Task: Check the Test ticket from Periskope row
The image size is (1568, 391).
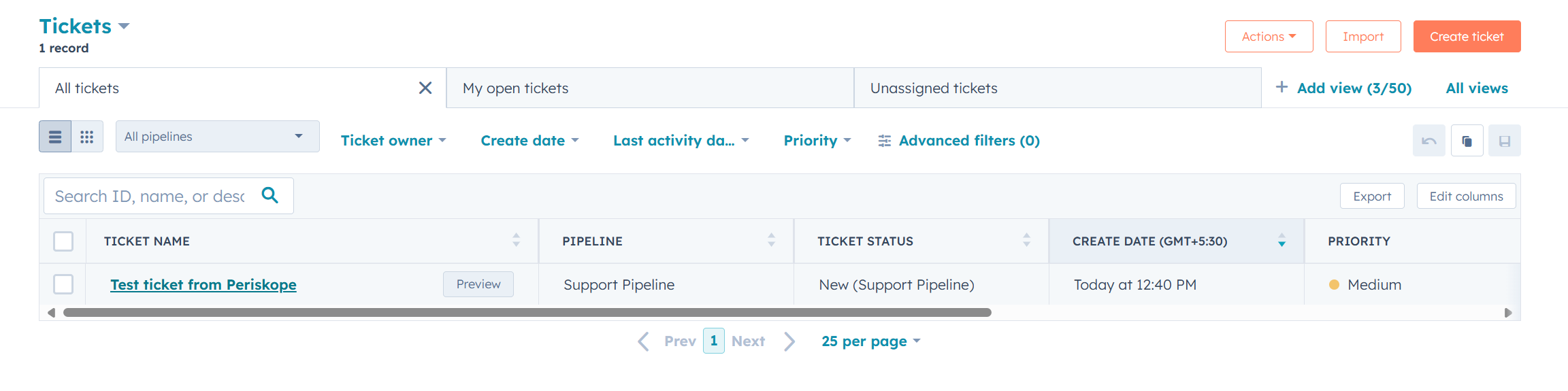Action: point(63,284)
